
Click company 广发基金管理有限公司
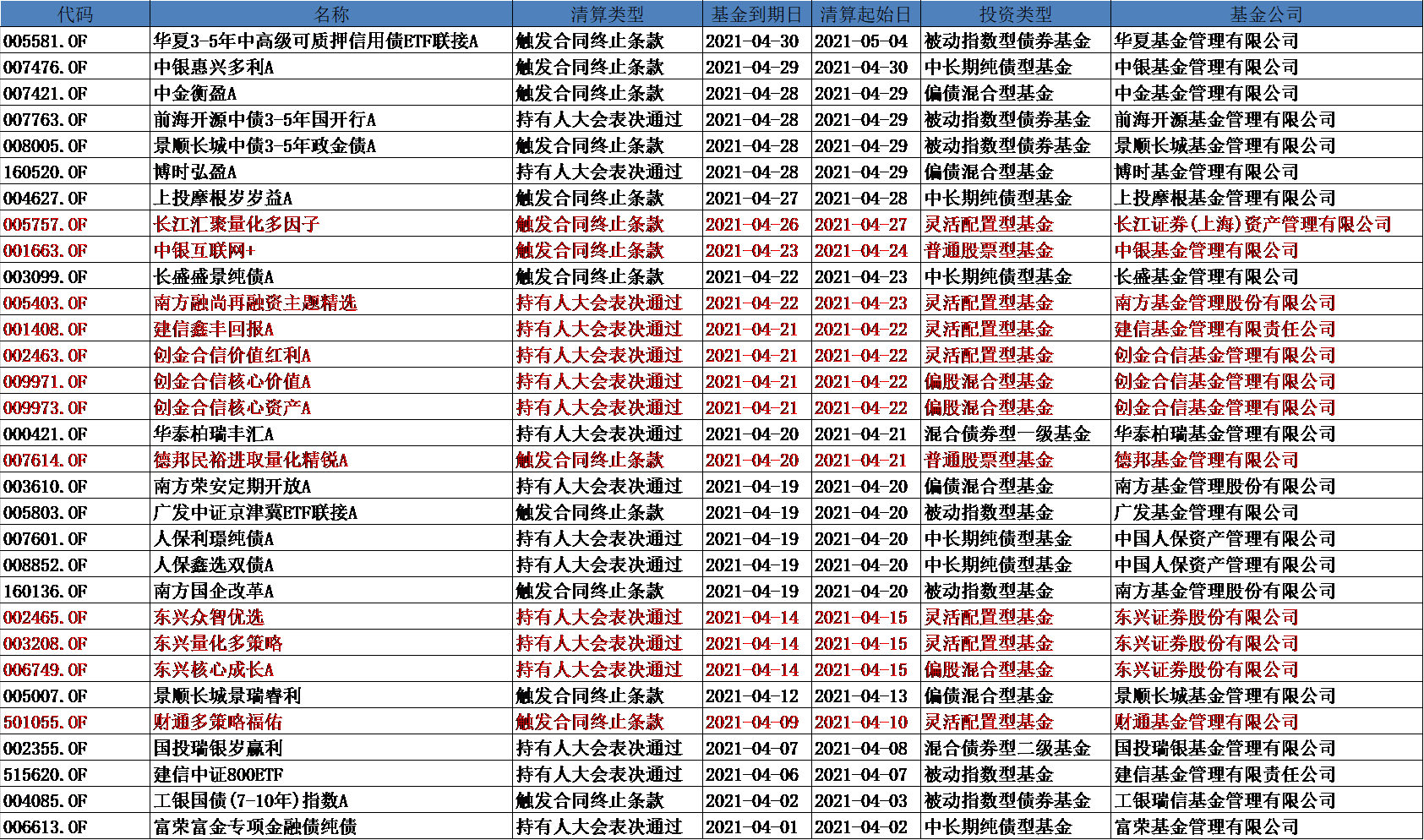tap(1207, 513)
